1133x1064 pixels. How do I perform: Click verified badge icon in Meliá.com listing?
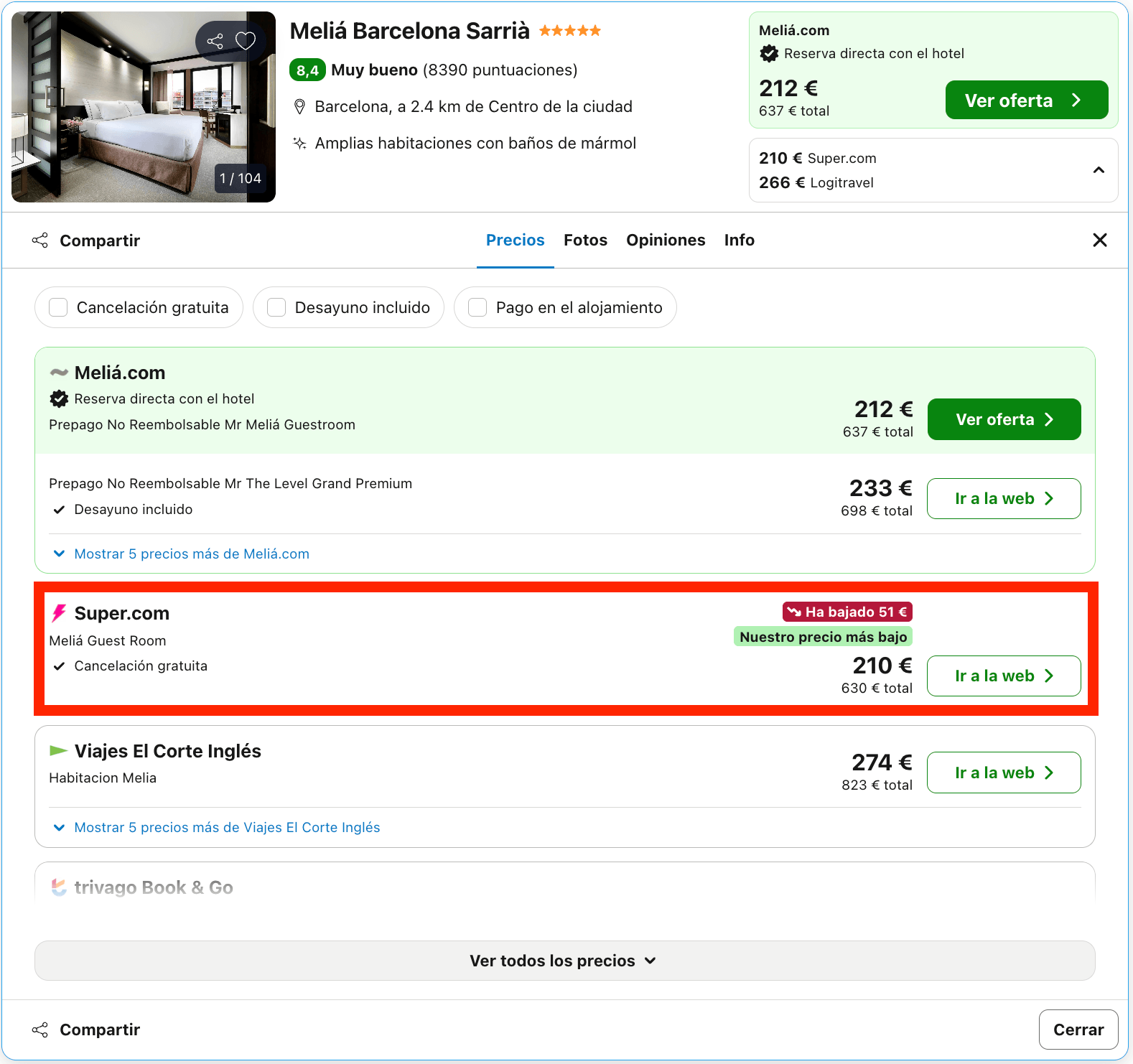[59, 398]
